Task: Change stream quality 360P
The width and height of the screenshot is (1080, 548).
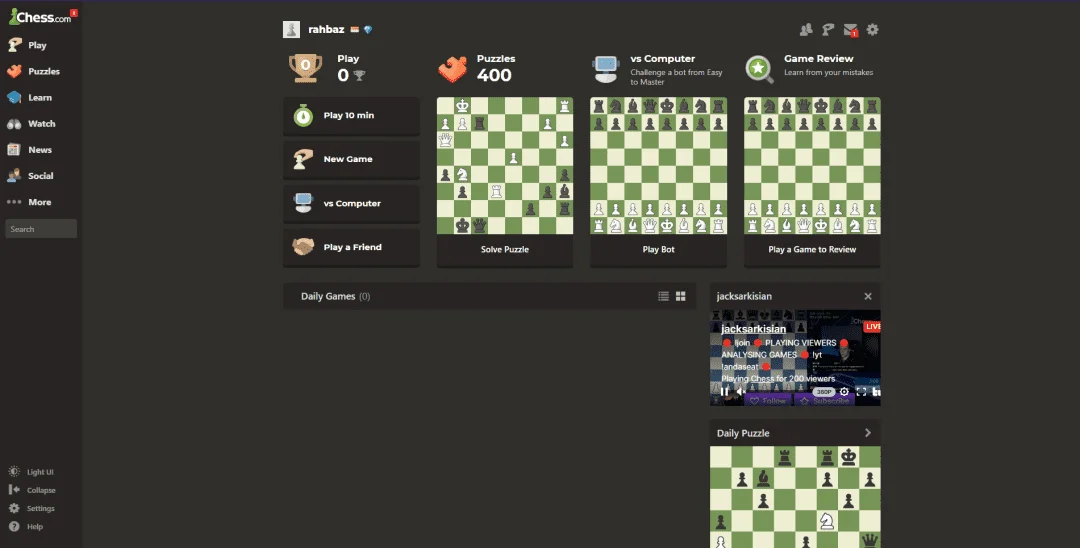Action: tap(823, 392)
